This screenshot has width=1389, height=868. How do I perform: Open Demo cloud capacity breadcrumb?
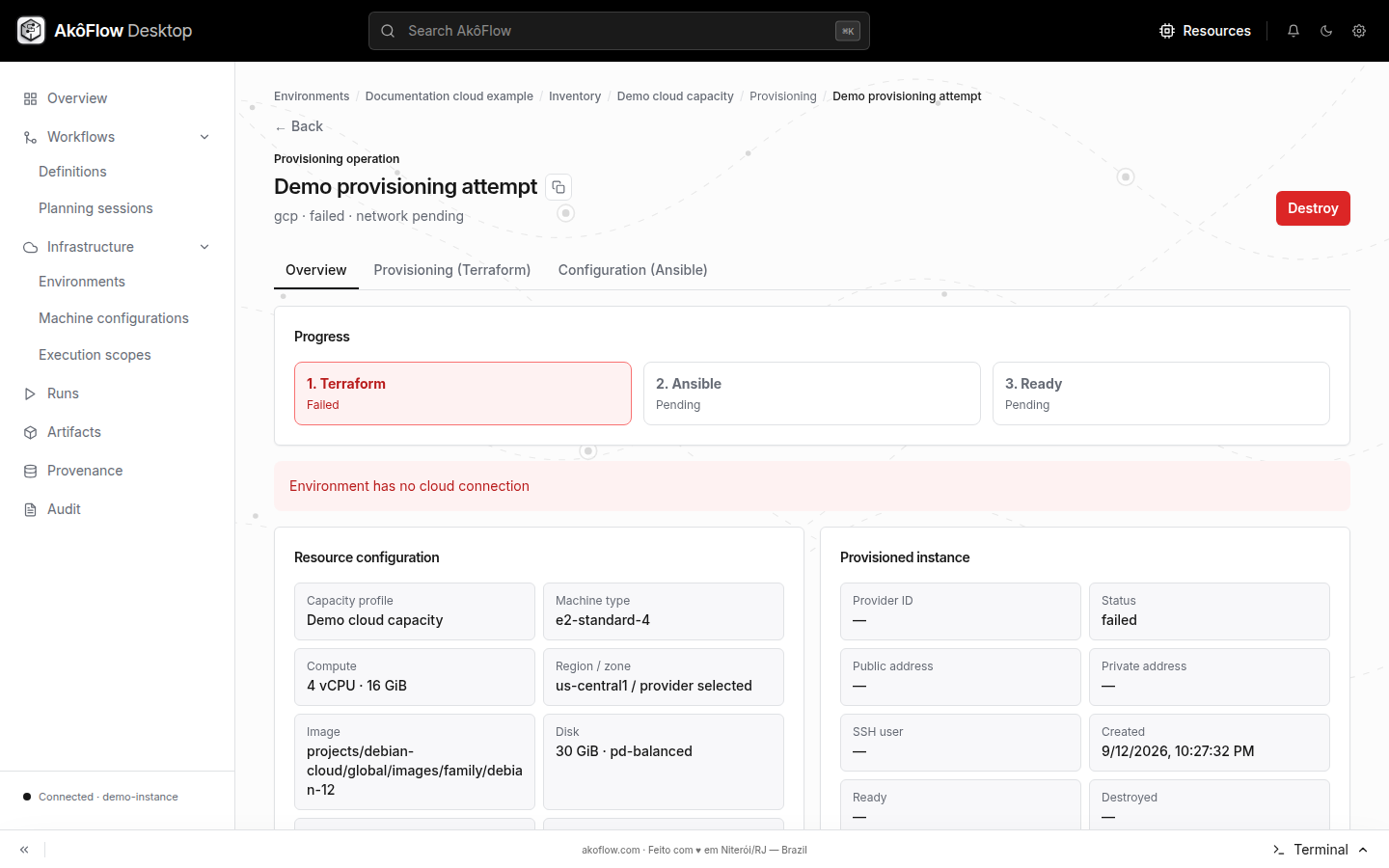[x=675, y=96]
